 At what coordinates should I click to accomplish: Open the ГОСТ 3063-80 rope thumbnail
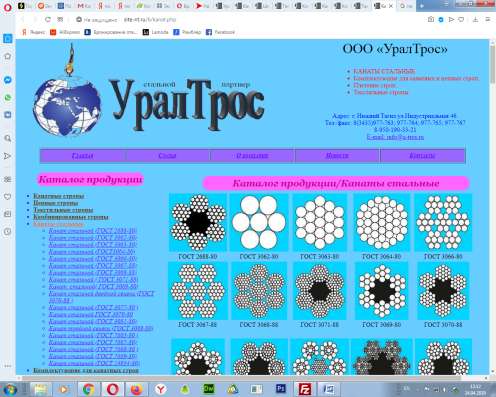(320, 223)
